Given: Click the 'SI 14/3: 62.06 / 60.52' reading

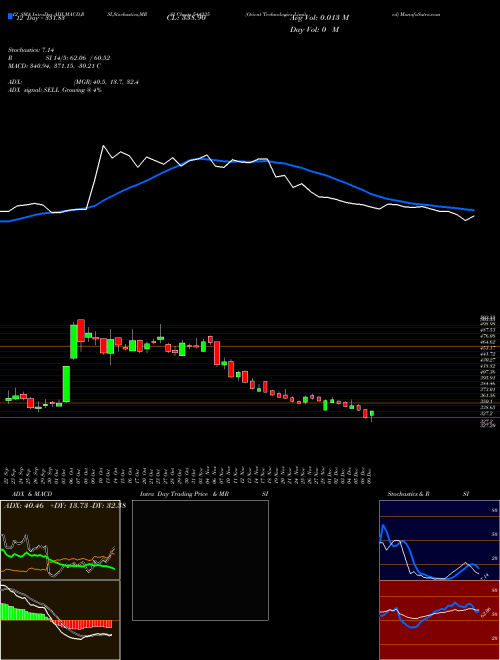Looking at the screenshot, I should (79, 58).
